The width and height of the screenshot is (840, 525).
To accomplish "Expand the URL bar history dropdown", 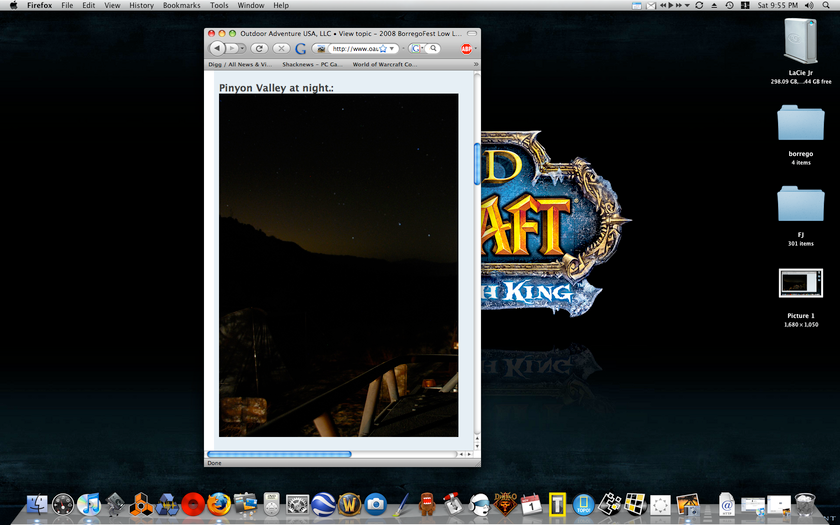I will (393, 48).
